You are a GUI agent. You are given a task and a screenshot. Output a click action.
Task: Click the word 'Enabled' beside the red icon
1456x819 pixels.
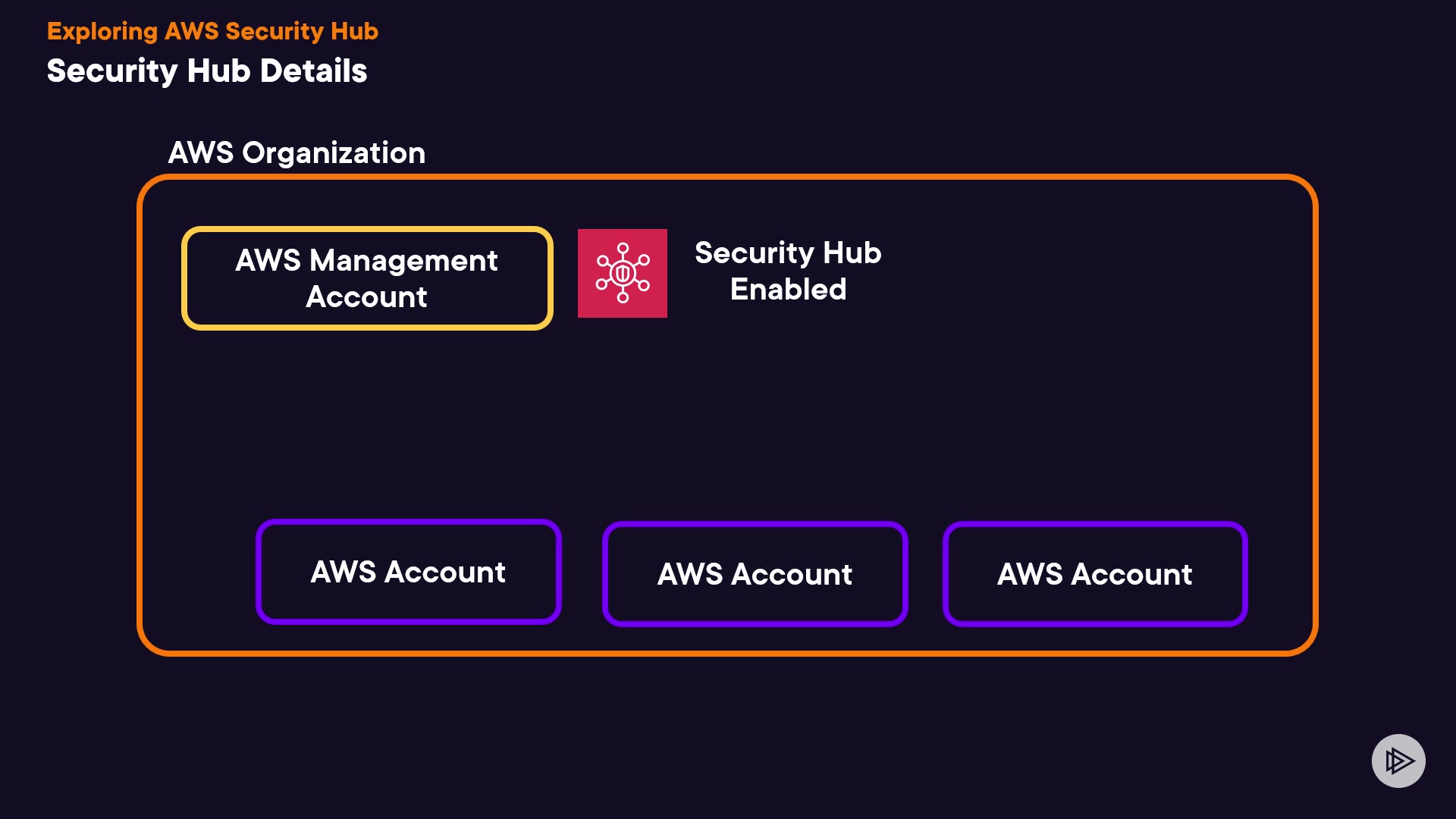point(788,290)
